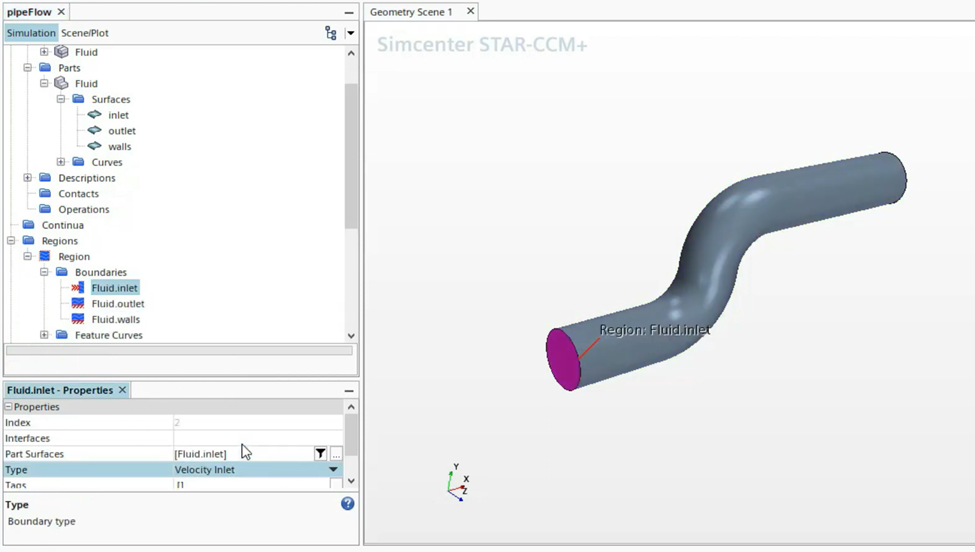Expand the Descriptions folder
The height and width of the screenshot is (552, 975).
(x=28, y=178)
